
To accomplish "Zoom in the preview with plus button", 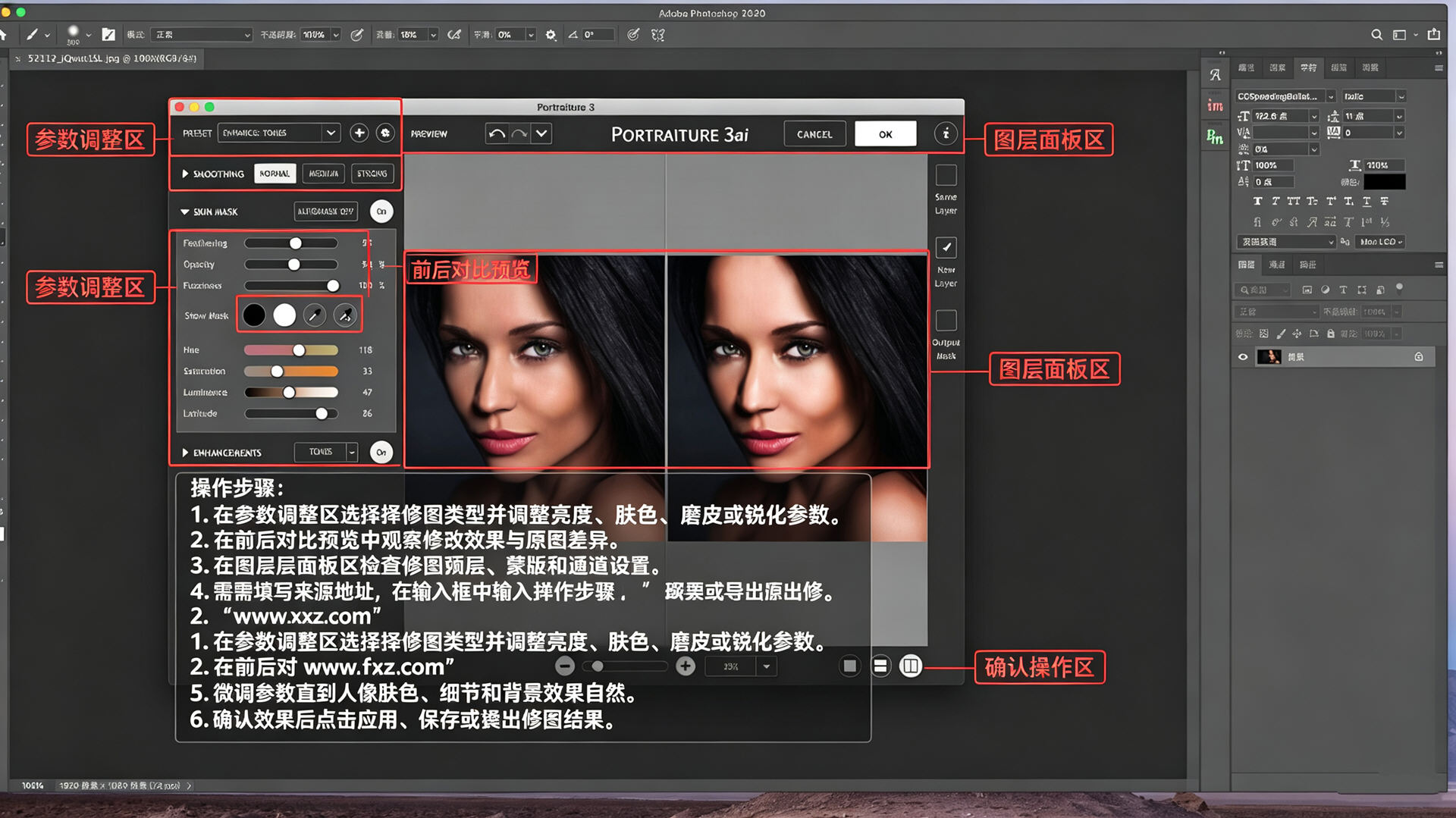I will (x=686, y=666).
